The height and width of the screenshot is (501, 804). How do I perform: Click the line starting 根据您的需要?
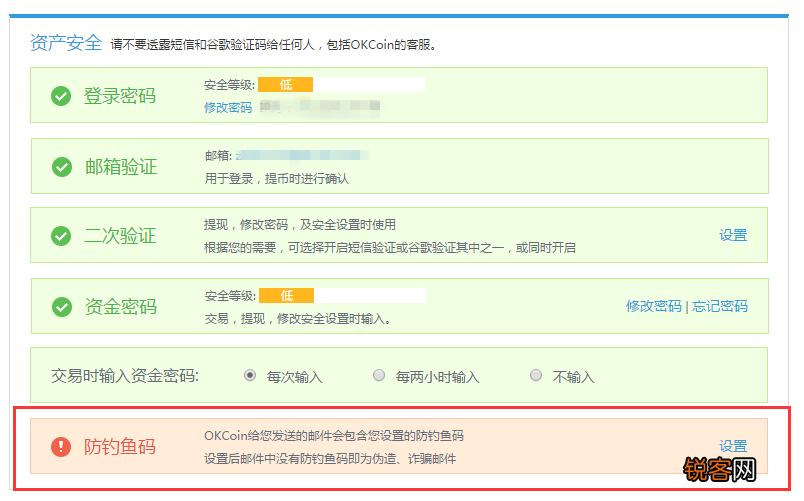[x=390, y=248]
